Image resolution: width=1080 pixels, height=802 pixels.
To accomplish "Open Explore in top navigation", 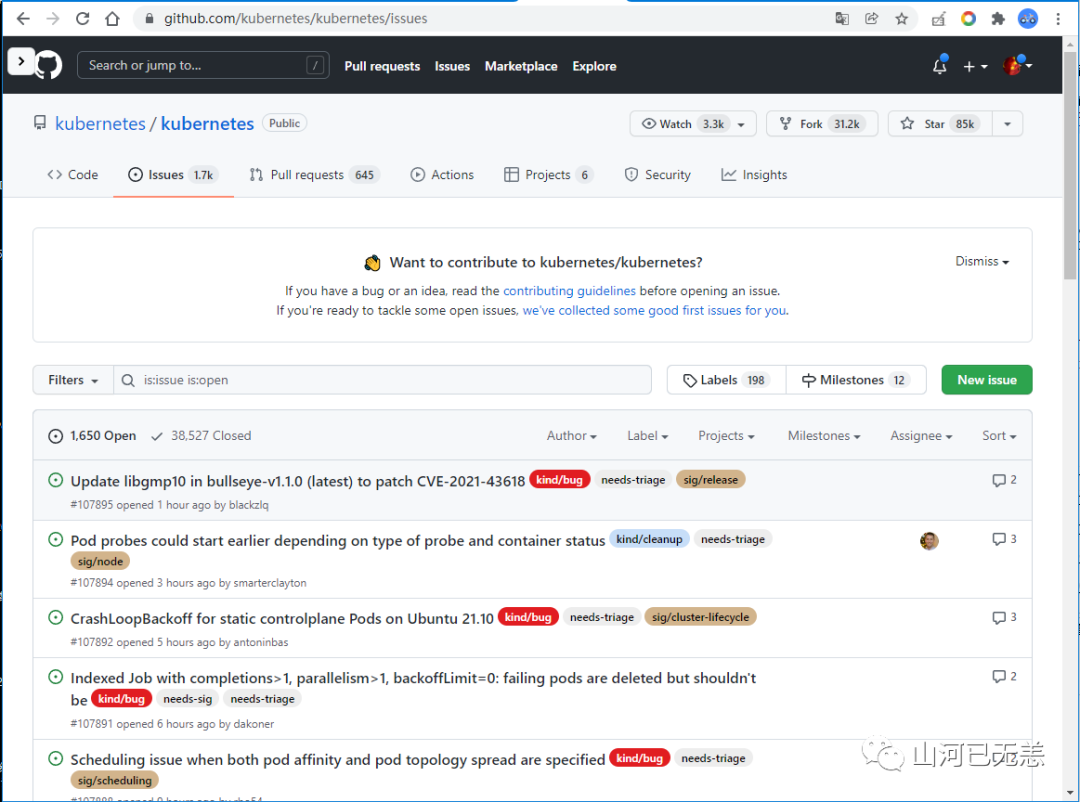I will (594, 66).
